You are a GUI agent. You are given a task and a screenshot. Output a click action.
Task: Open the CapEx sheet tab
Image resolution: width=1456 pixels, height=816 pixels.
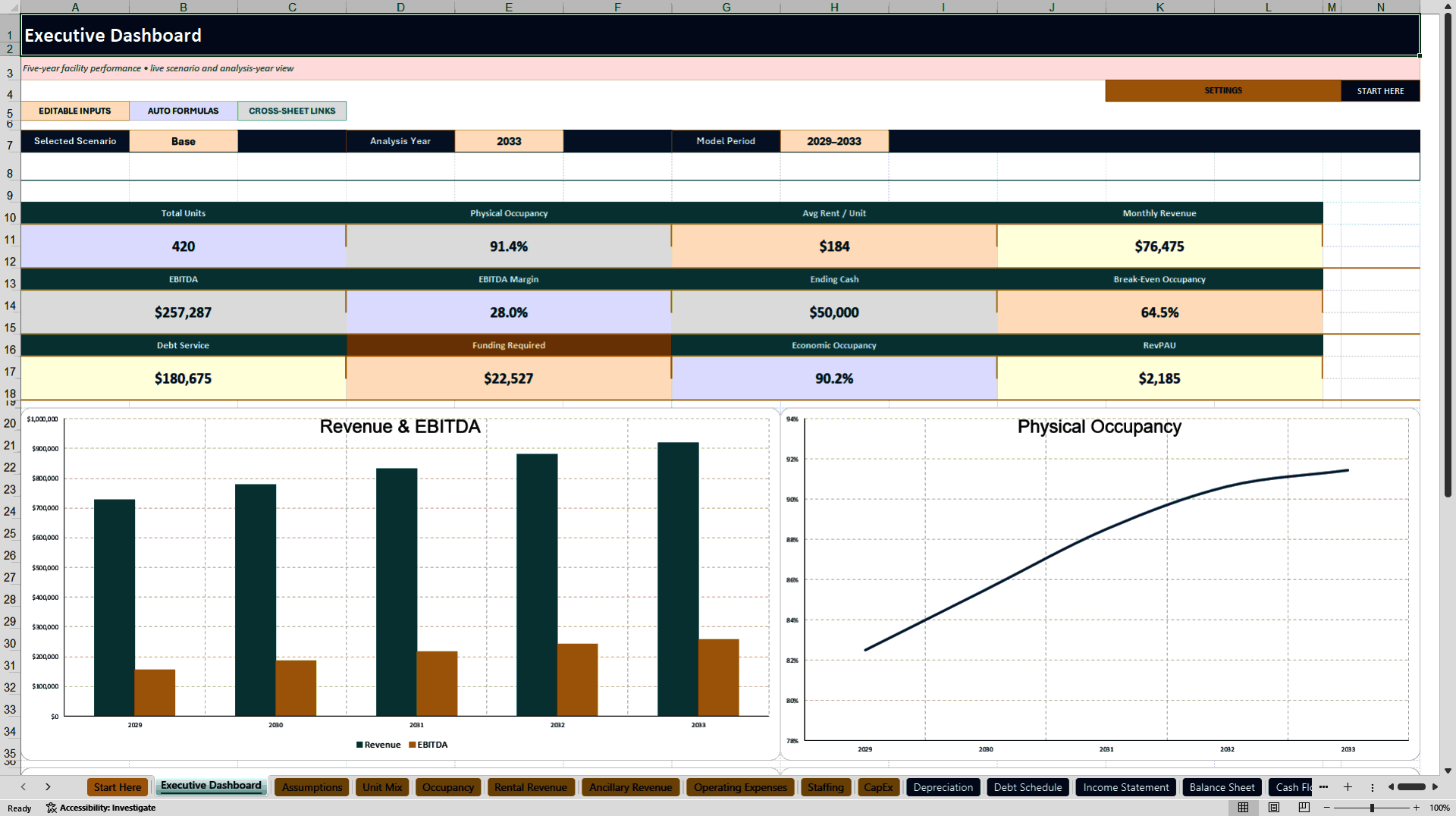coord(878,787)
